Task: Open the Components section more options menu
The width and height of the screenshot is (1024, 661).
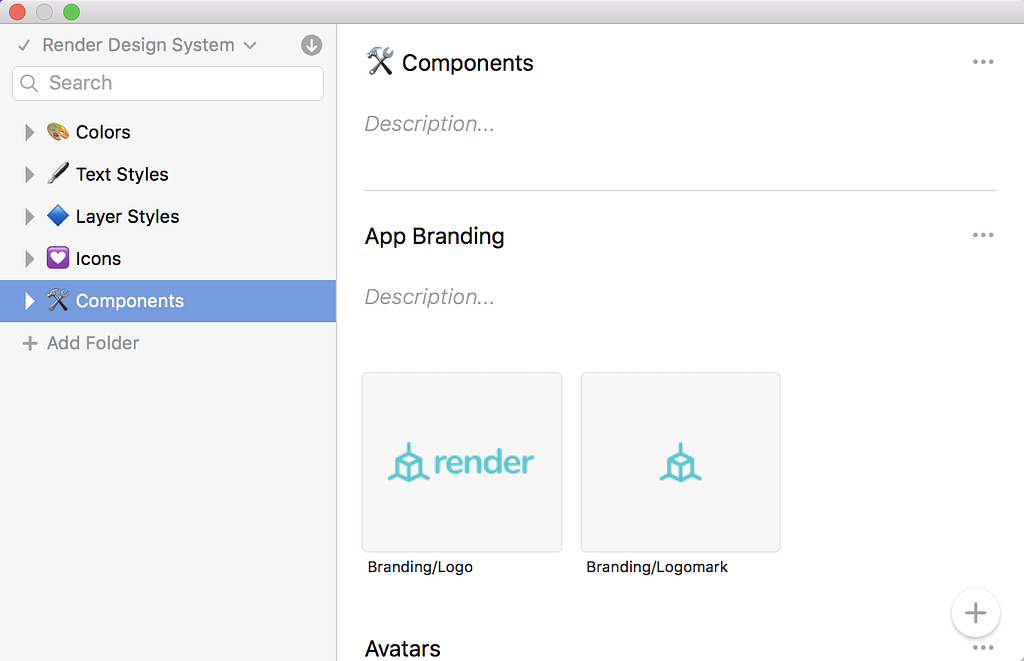Action: [983, 62]
